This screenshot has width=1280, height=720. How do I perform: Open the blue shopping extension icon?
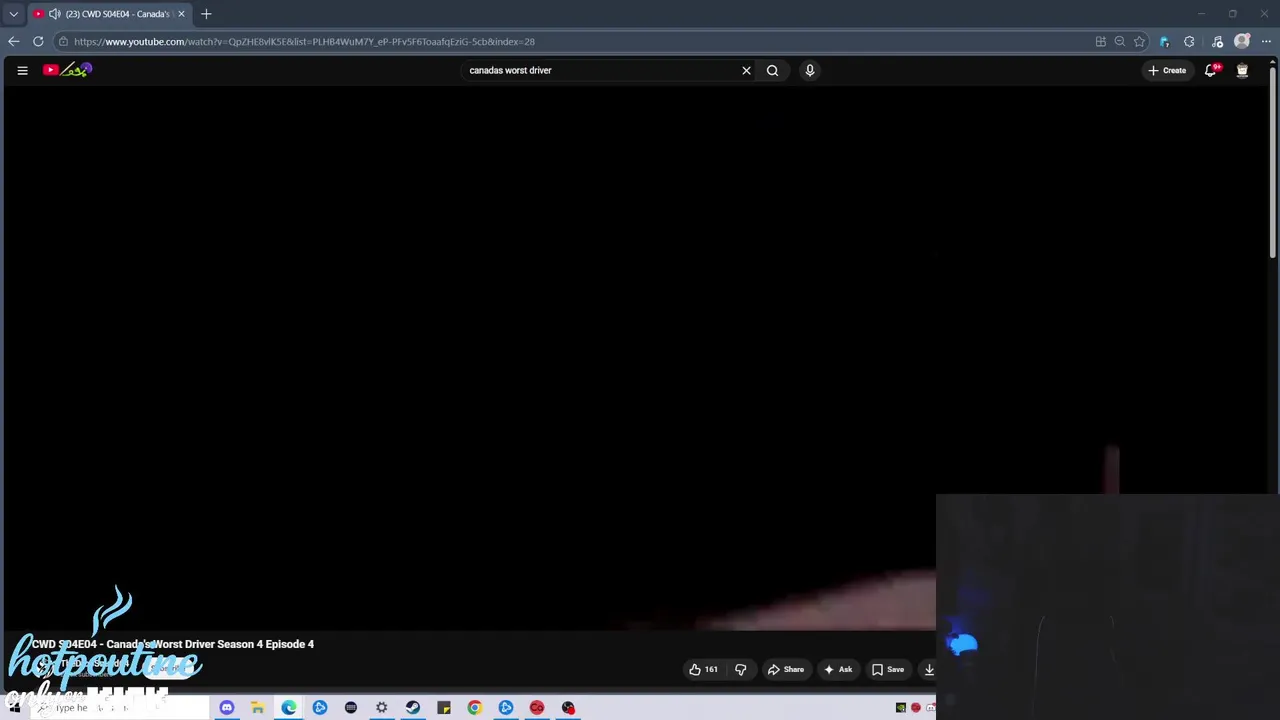1164,41
